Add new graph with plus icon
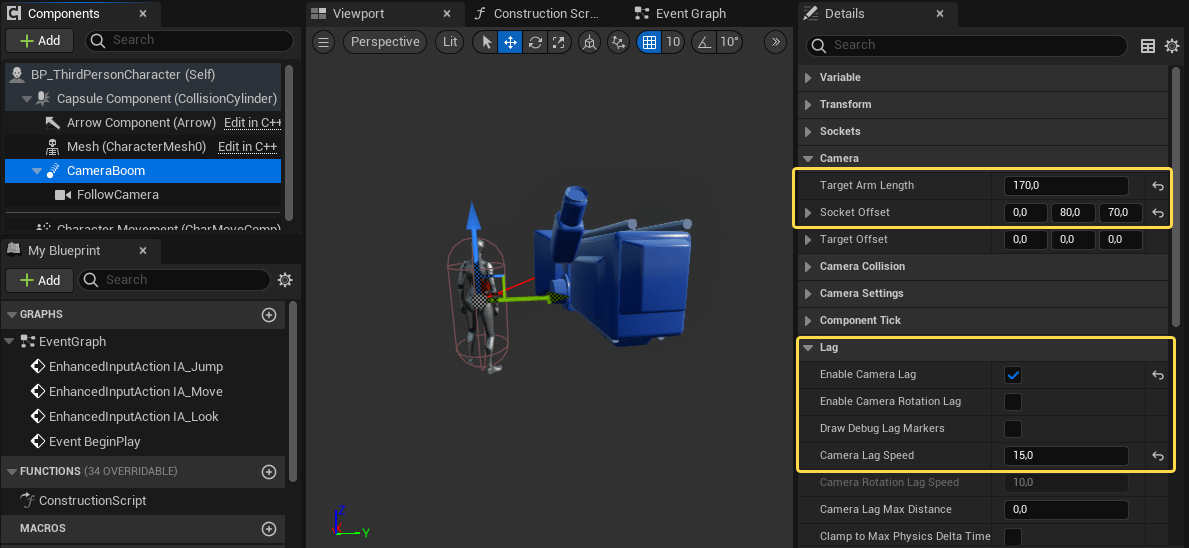 click(x=268, y=315)
